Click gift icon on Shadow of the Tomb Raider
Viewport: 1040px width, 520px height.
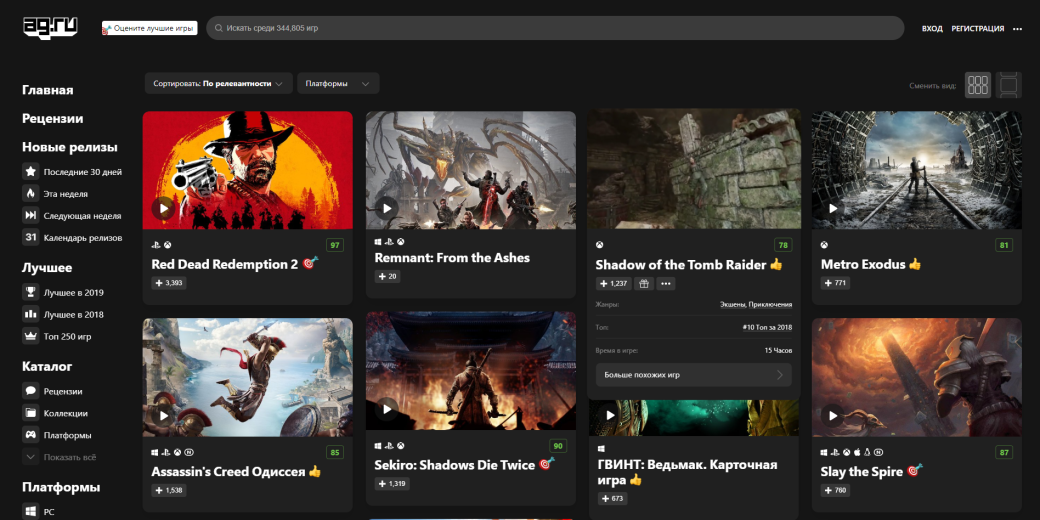[643, 284]
